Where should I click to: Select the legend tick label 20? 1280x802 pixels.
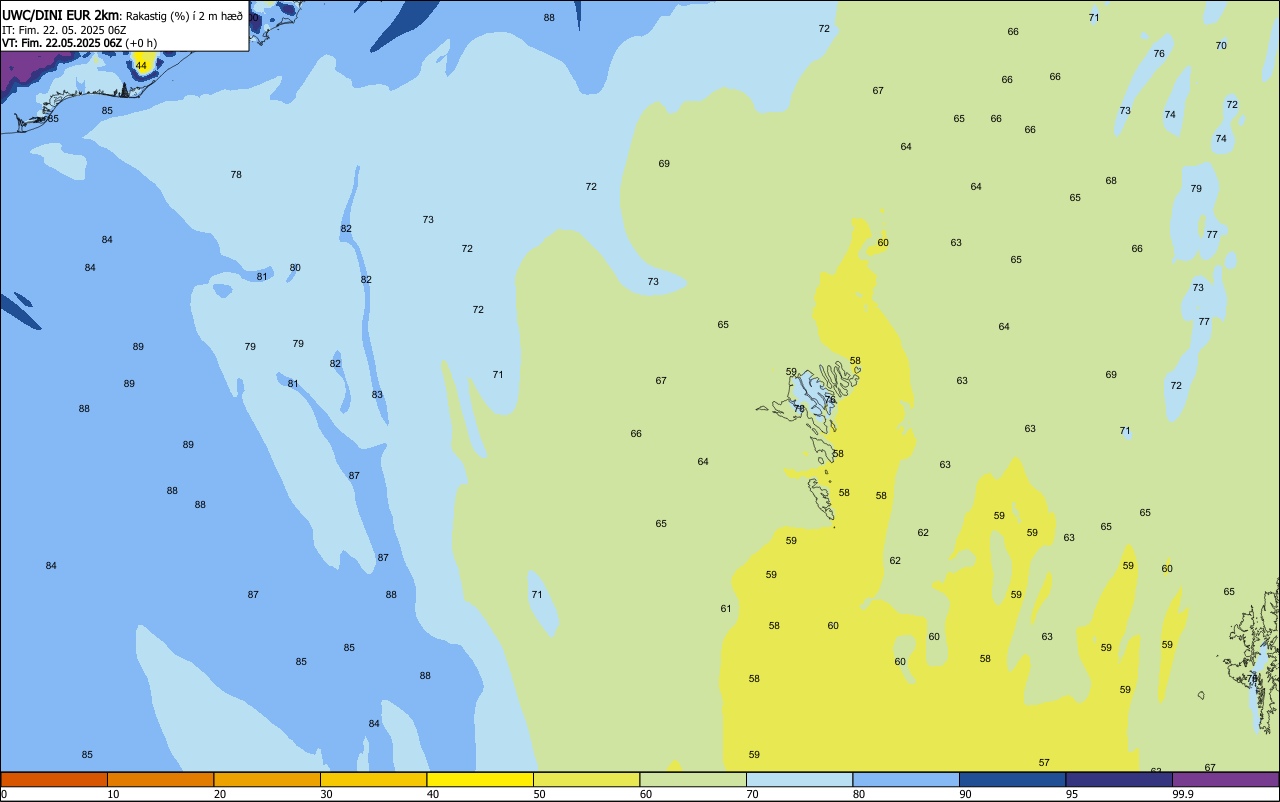(x=219, y=794)
